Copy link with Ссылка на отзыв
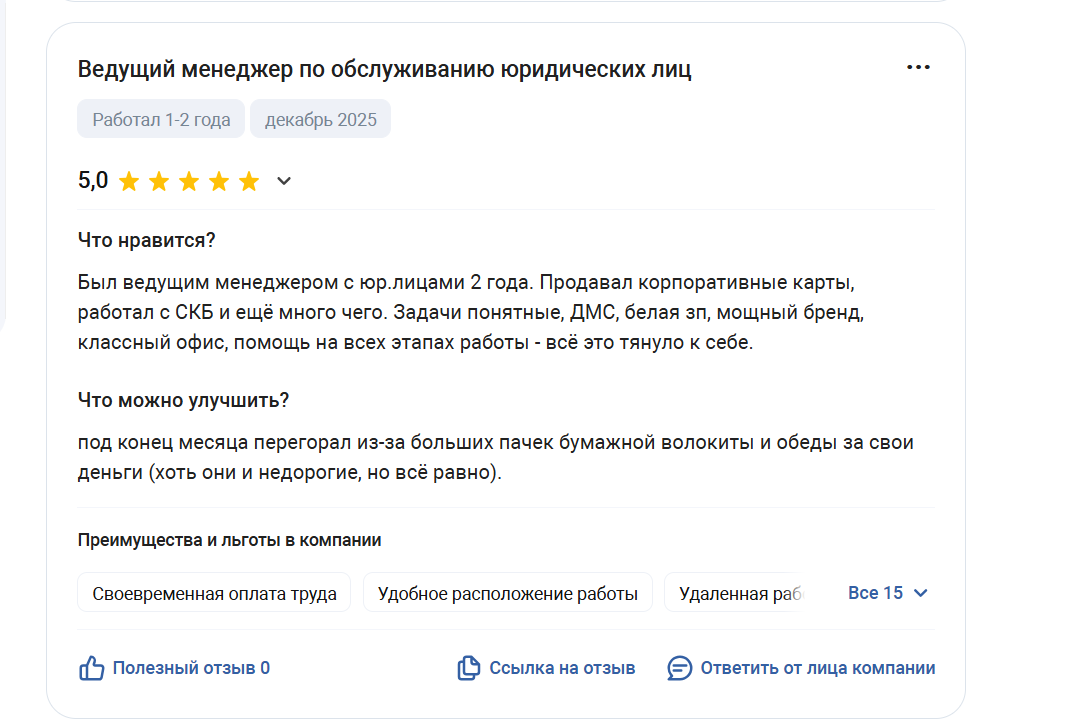 point(562,668)
